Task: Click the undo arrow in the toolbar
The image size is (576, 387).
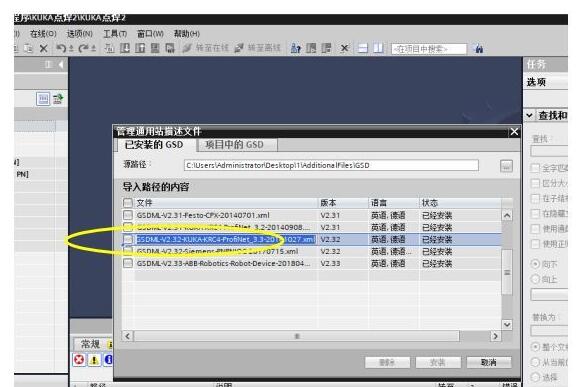Action: (x=61, y=48)
